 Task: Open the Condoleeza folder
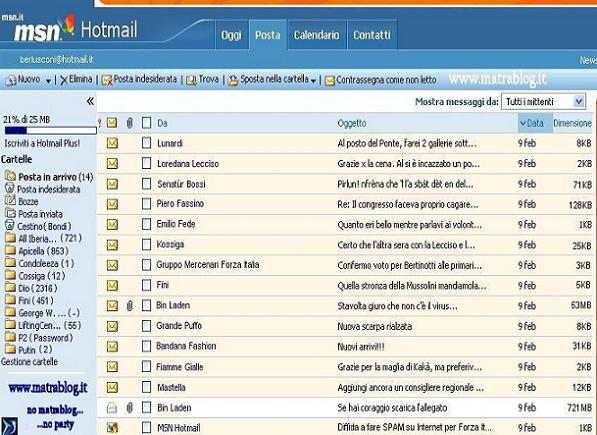click(40, 263)
